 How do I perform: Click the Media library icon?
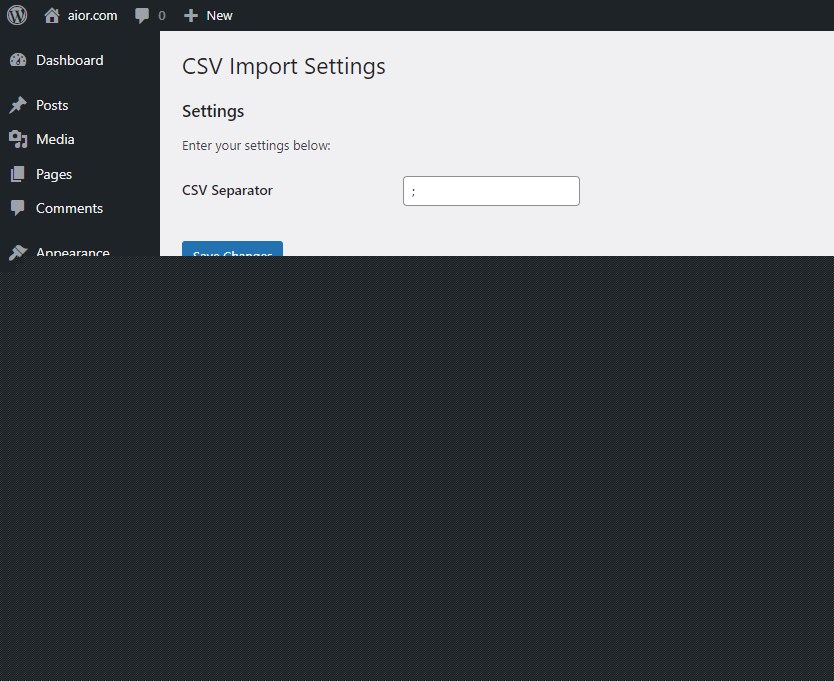click(18, 139)
